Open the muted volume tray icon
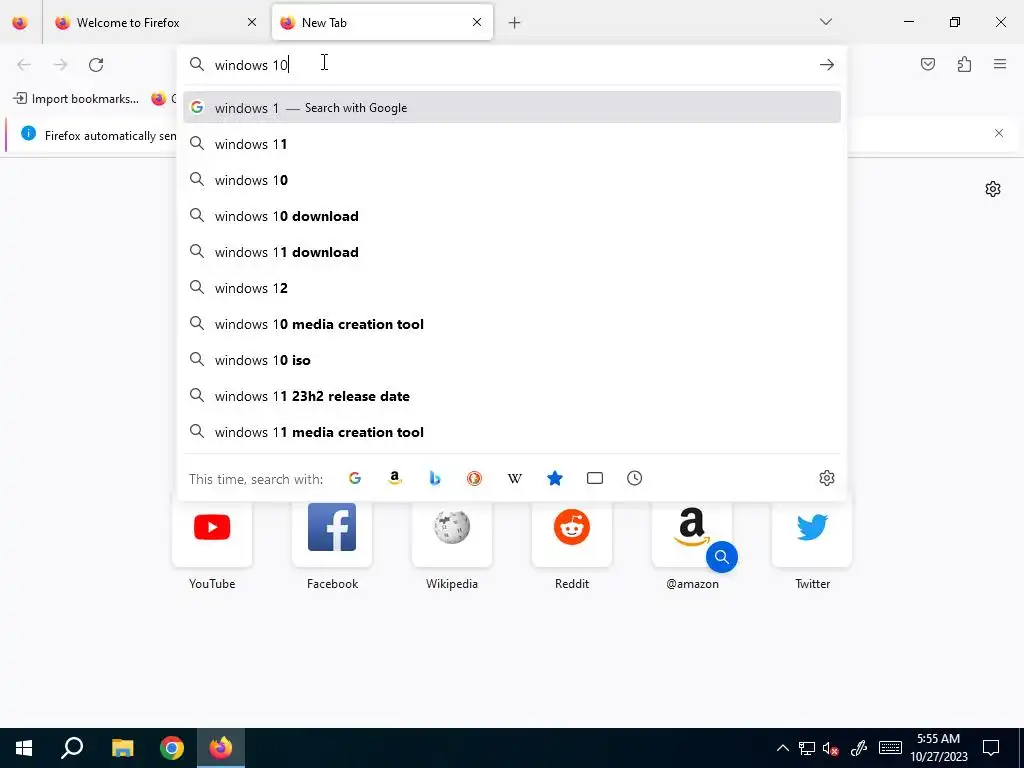This screenshot has width=1024, height=768. 831,748
